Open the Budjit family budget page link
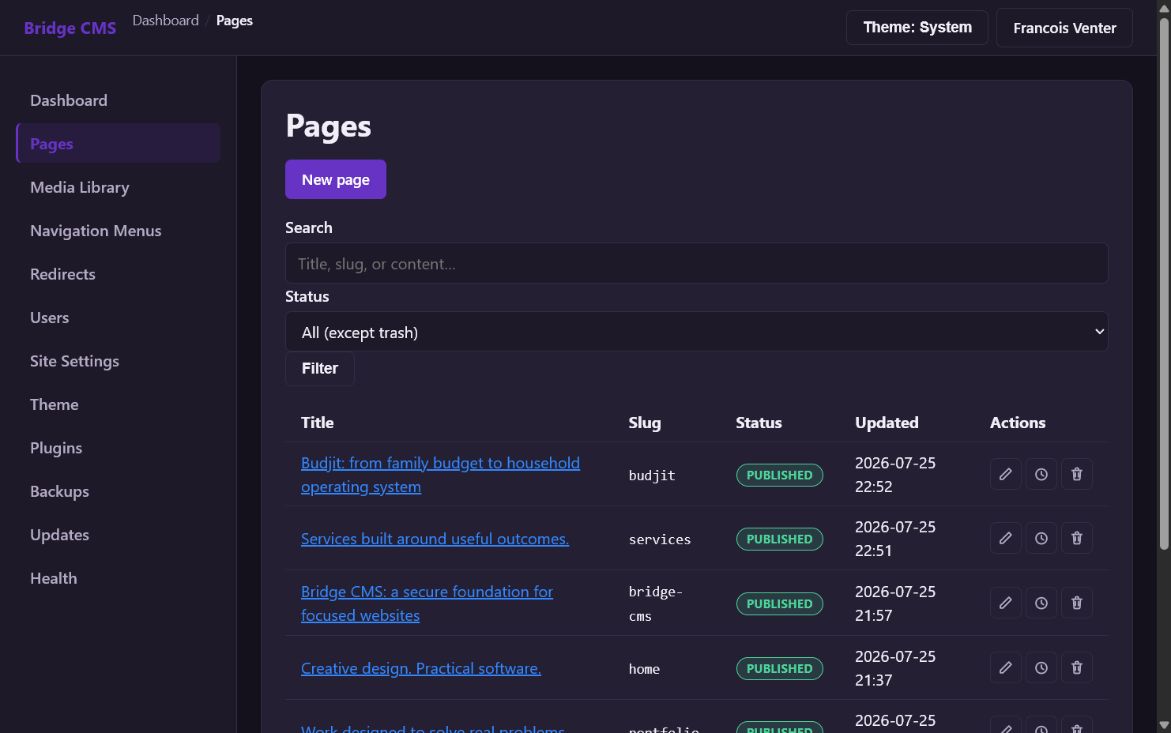 click(440, 474)
